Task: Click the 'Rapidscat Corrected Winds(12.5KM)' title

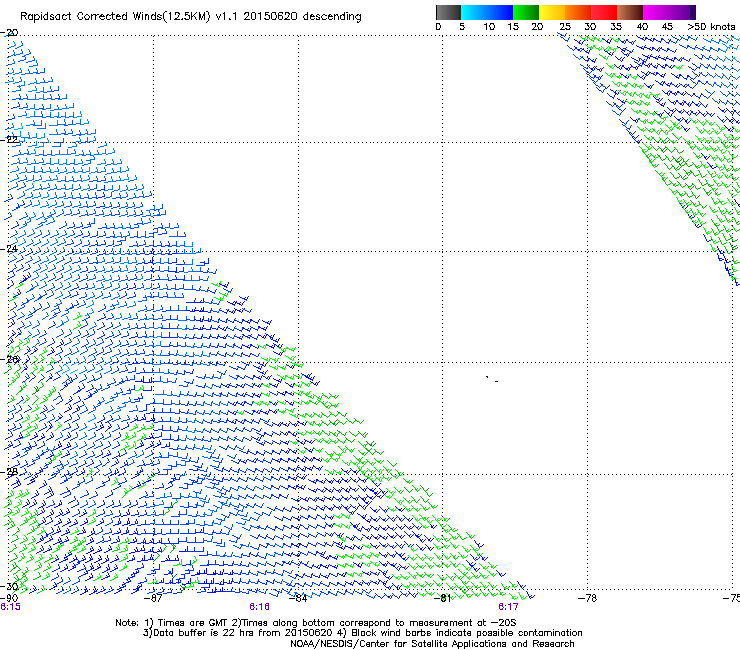Action: pos(115,17)
